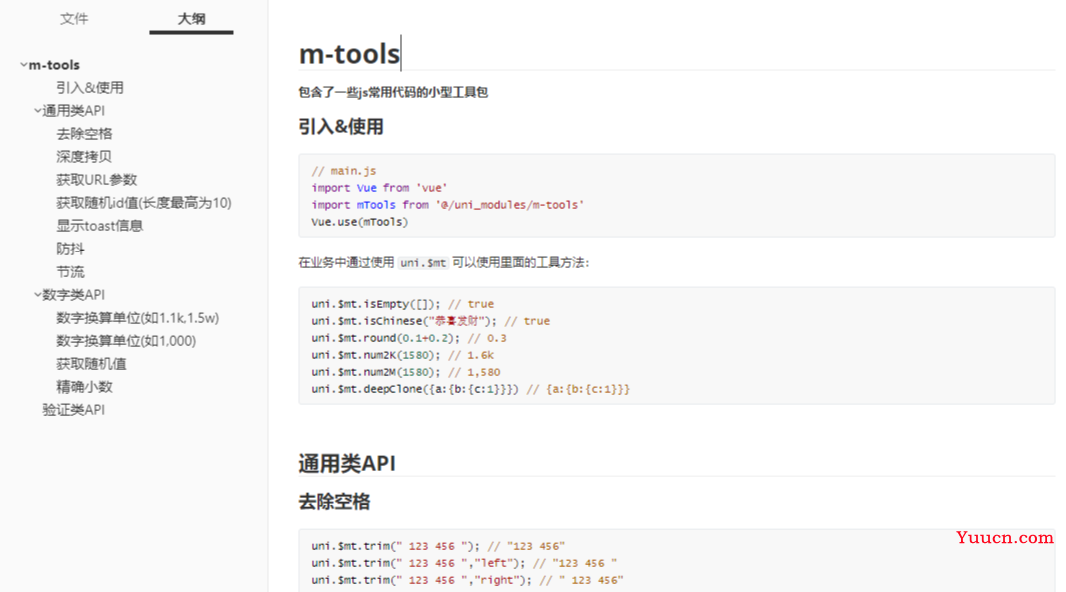Screen dimensions: 1066x592
Task: Go to 引入&使用 in outline
Action: pyautogui.click(x=90, y=88)
